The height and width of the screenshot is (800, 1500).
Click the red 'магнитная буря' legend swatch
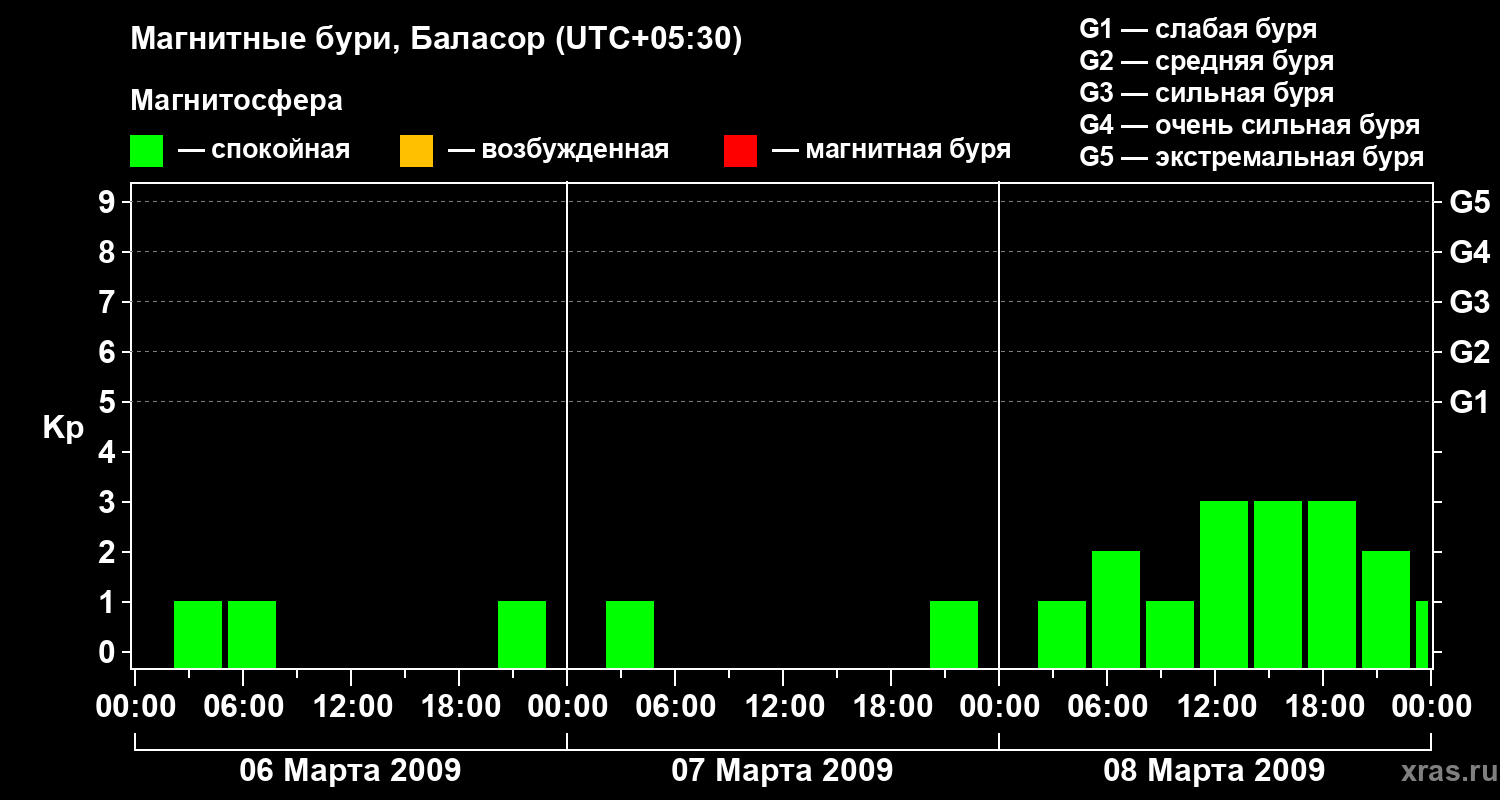click(740, 151)
